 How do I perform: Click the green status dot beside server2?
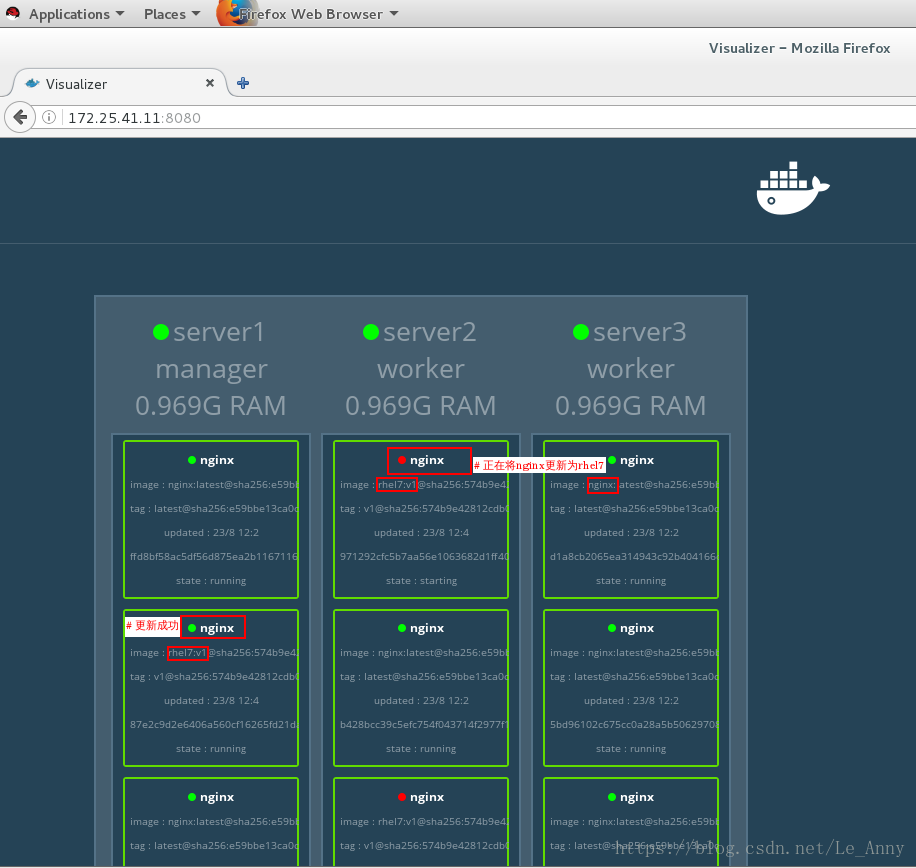[371, 332]
